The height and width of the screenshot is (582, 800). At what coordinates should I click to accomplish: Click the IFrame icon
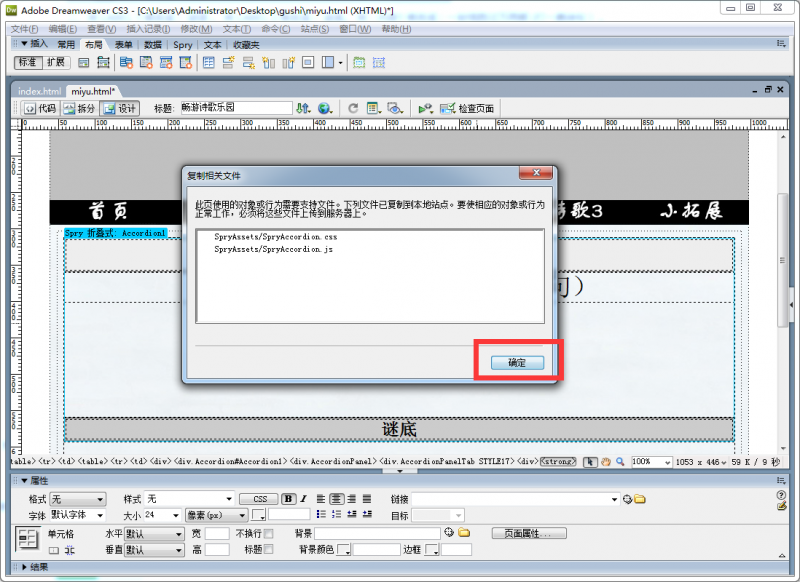[x=308, y=63]
